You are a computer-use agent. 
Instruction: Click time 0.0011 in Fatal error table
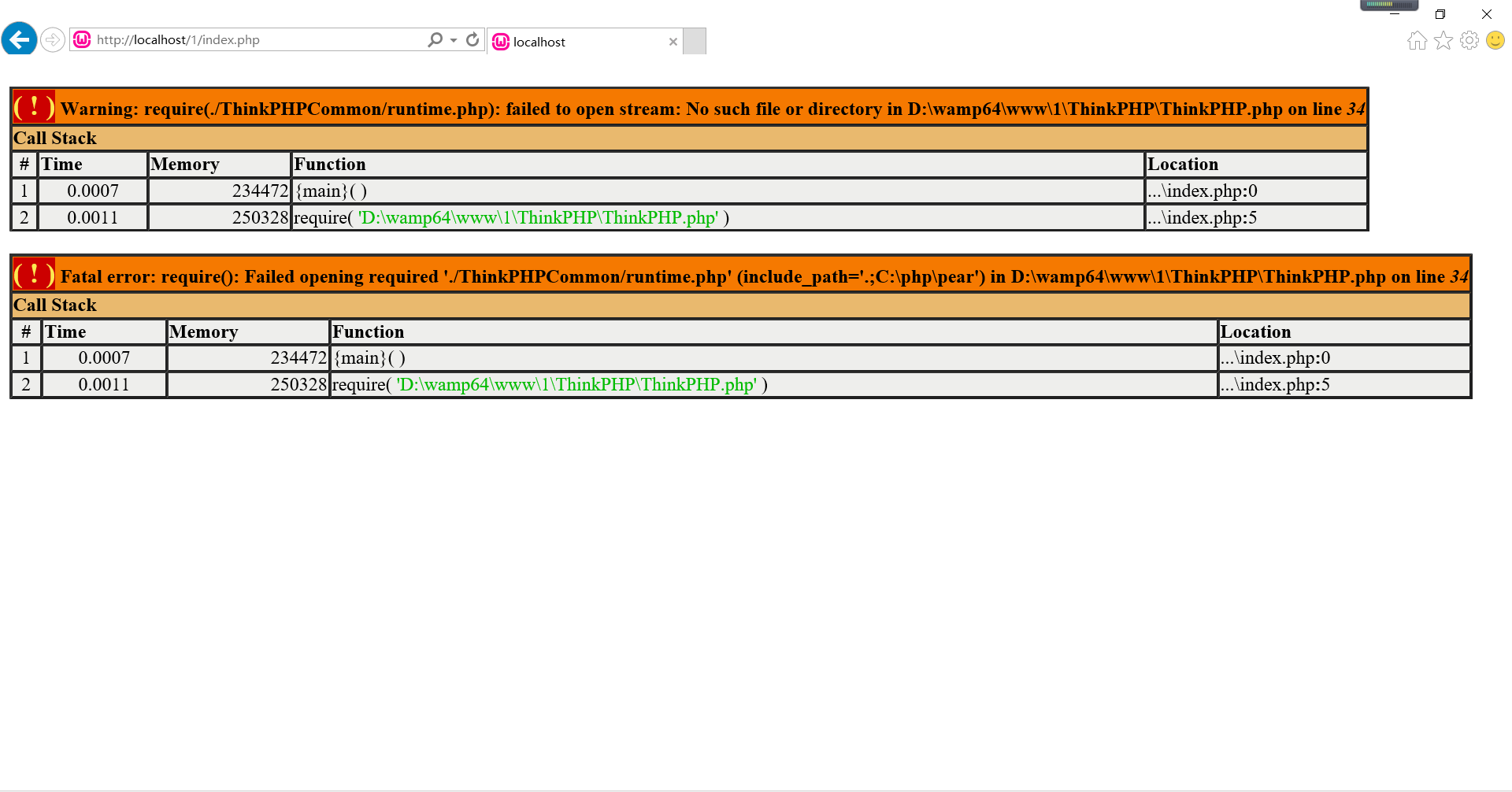(104, 384)
